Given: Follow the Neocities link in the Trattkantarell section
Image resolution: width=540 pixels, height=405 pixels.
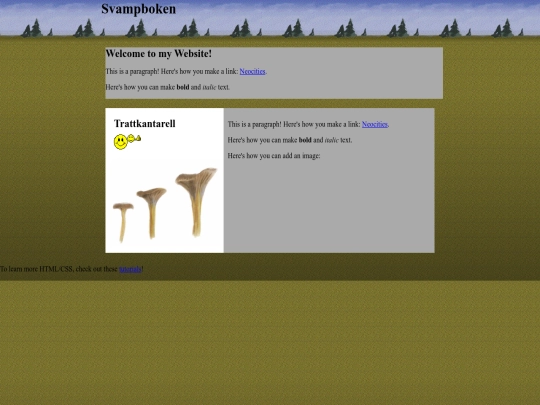Looking at the screenshot, I should [x=375, y=124].
